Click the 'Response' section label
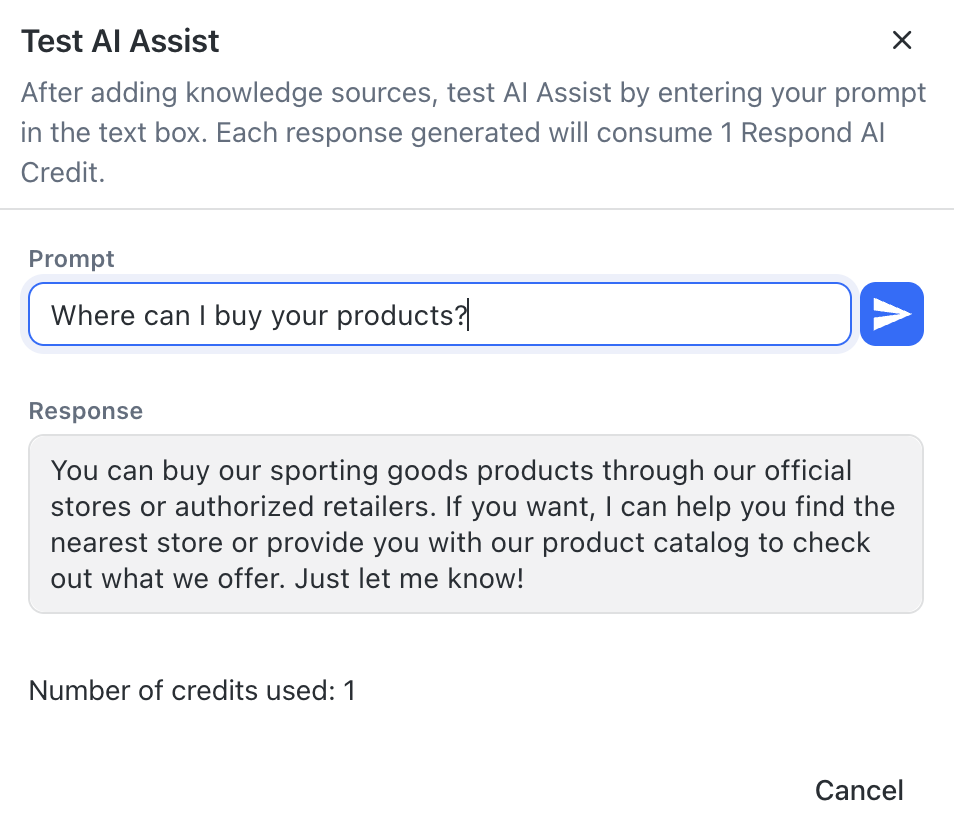954x828 pixels. tap(85, 411)
